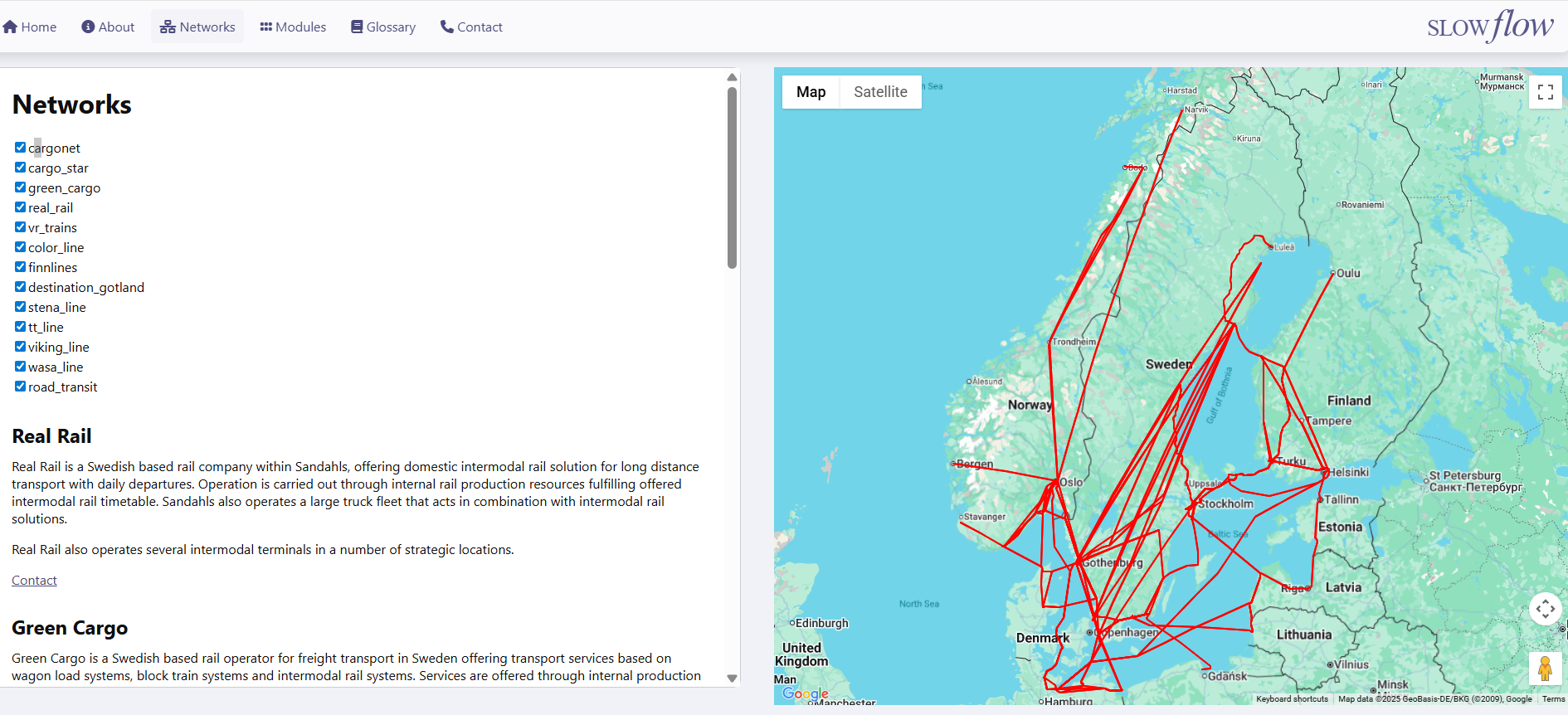Select the Networks menu item
The image size is (1568, 715).
[x=197, y=27]
